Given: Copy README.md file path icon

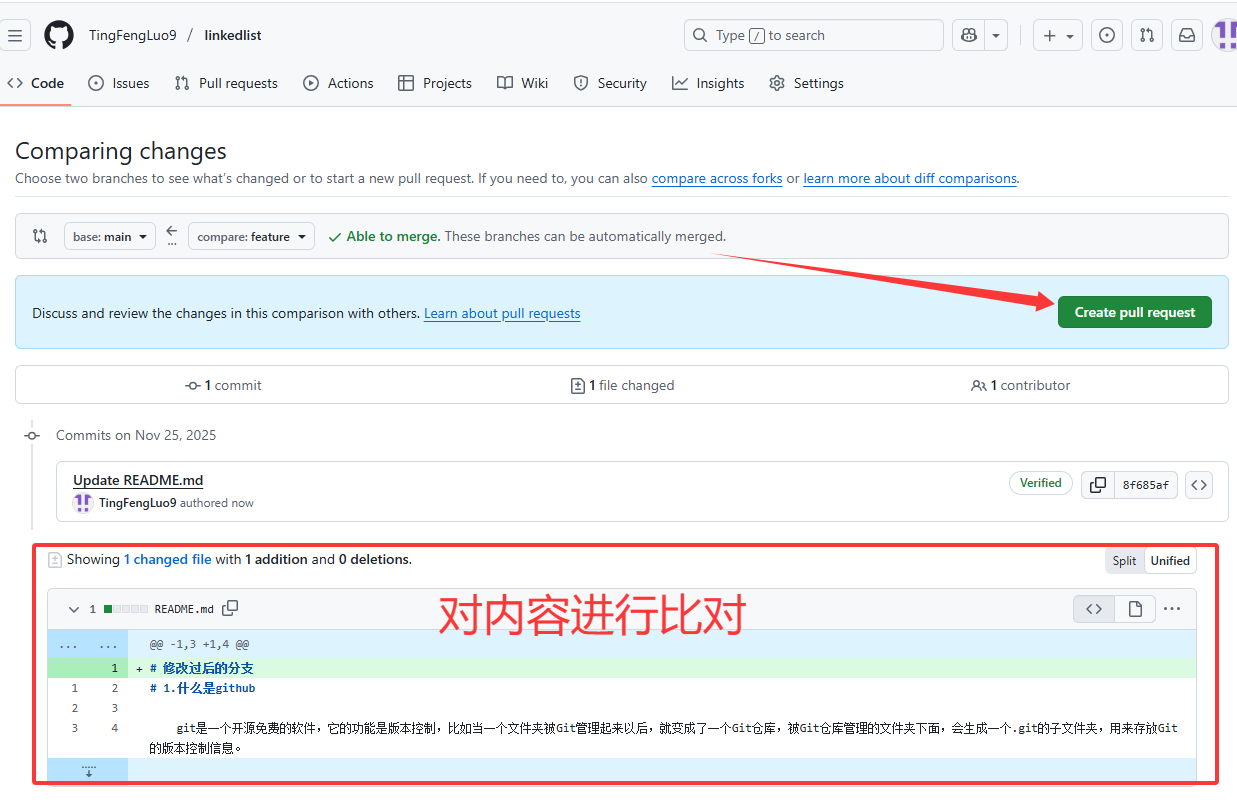Looking at the screenshot, I should click(x=230, y=608).
